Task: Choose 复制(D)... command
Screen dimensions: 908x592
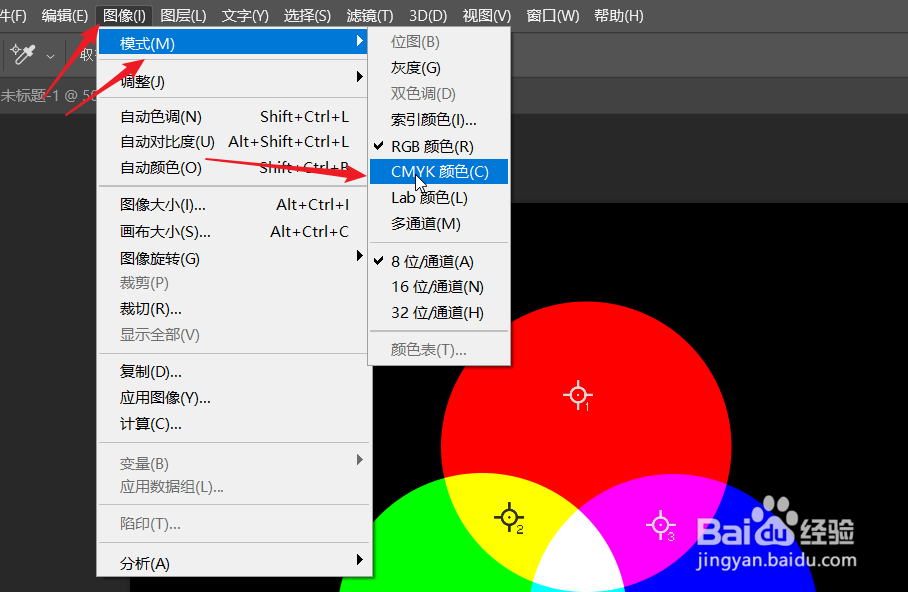Action: 233,371
